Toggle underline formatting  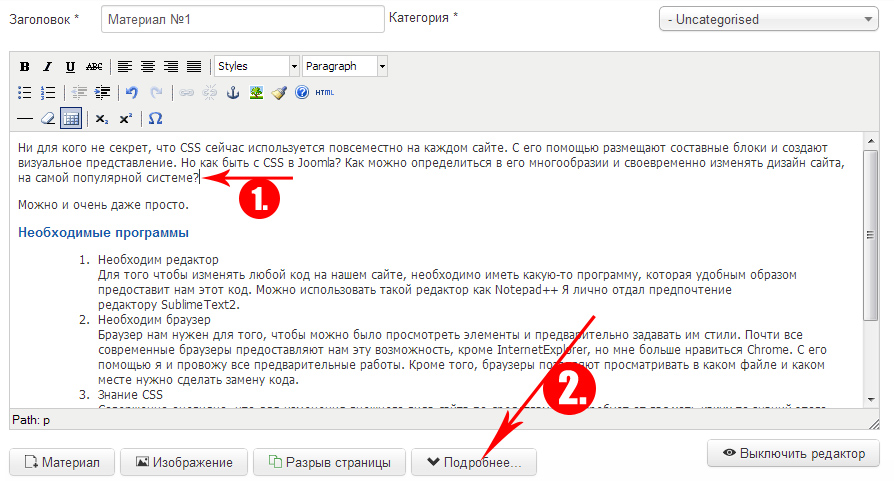70,67
